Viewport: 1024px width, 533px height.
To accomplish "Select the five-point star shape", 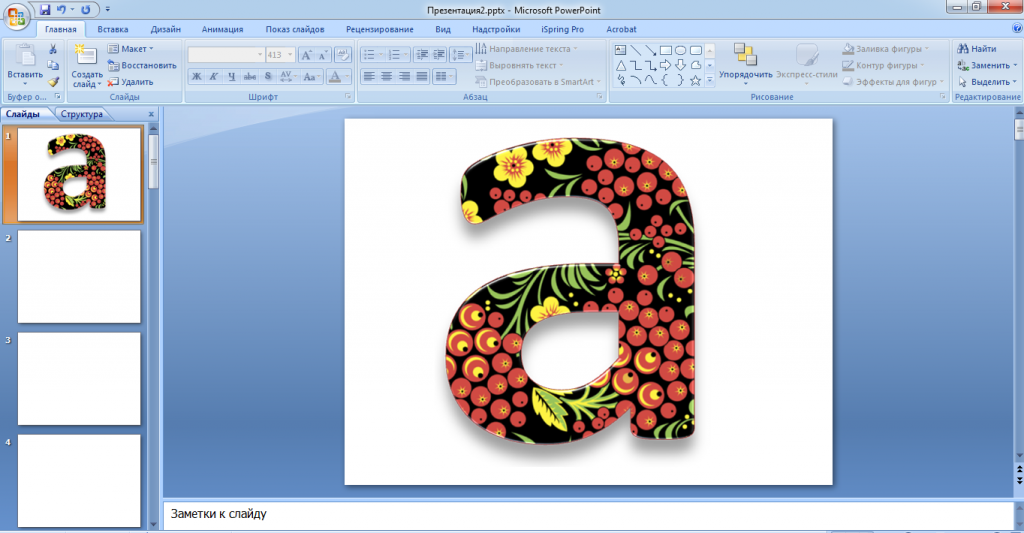I will click(x=696, y=80).
